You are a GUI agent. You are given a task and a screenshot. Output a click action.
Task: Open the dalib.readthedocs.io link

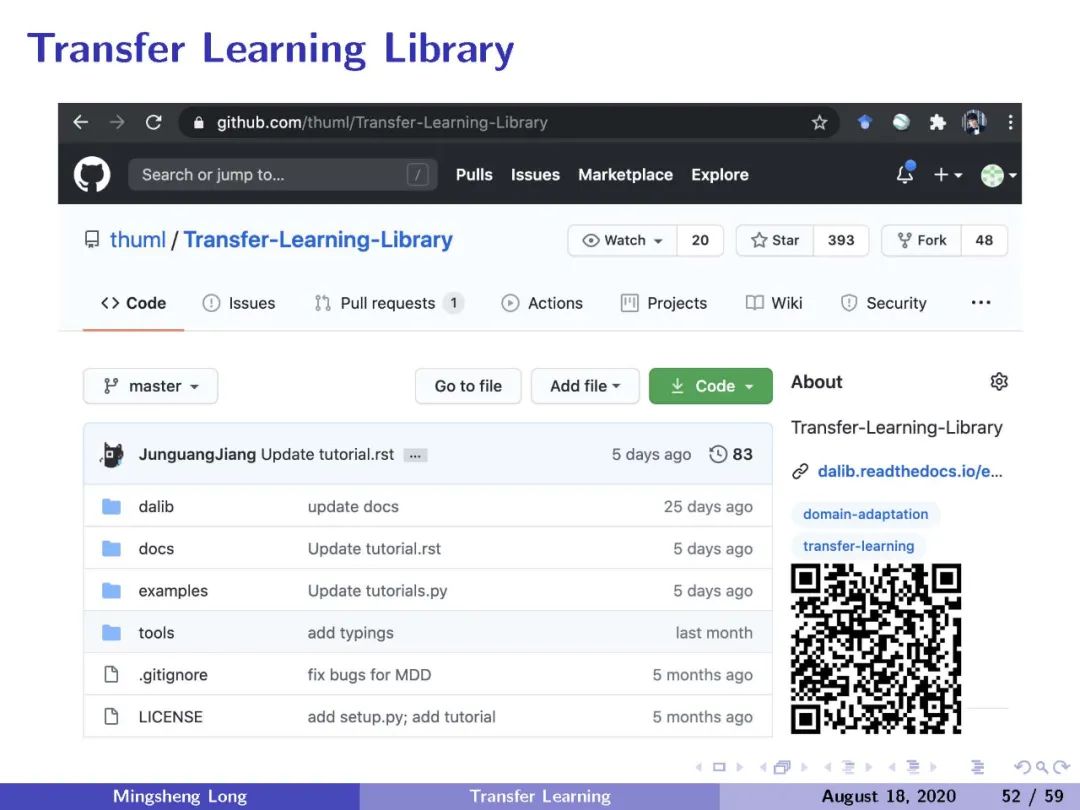909,471
